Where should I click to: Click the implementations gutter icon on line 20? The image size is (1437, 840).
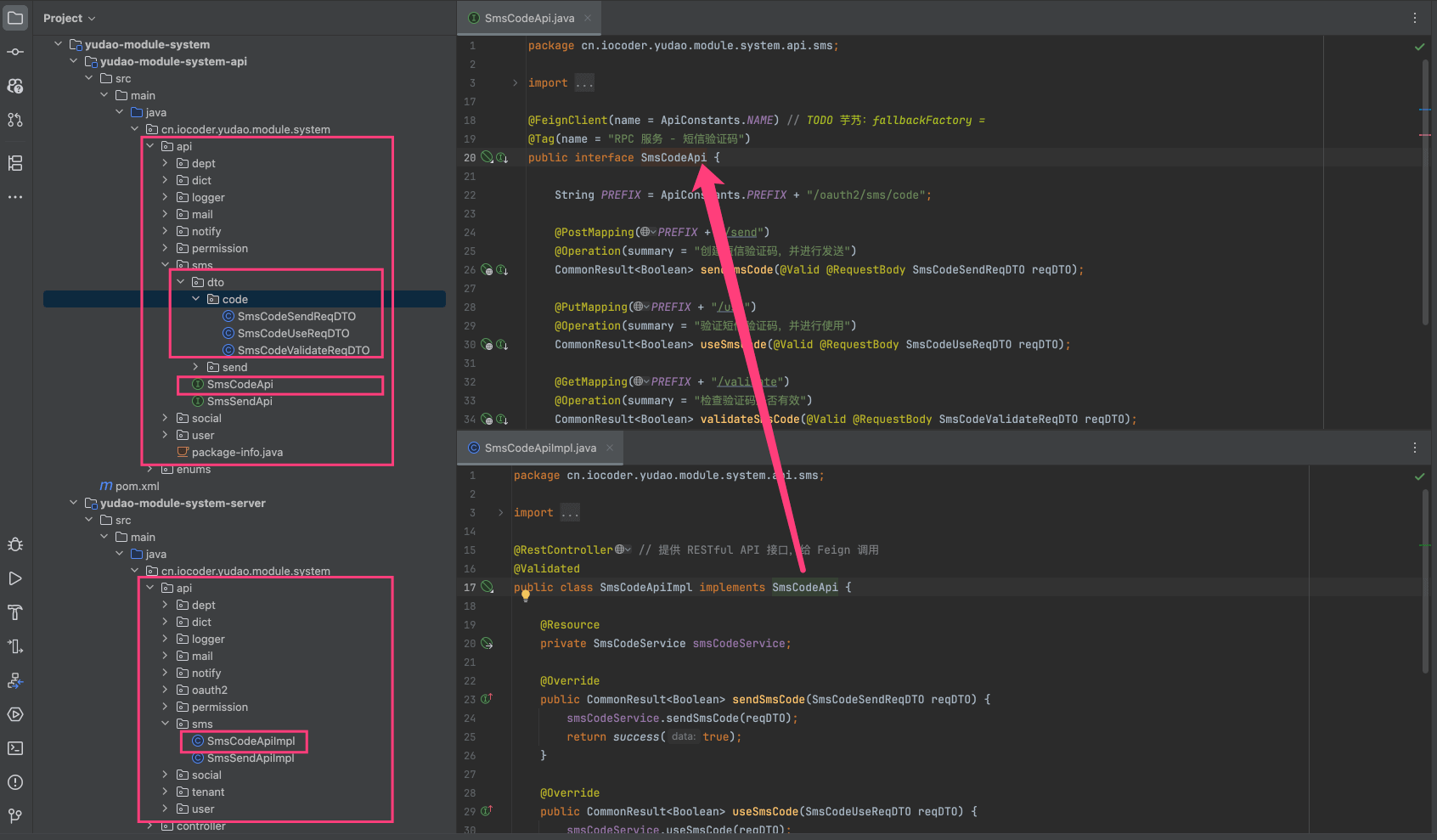[502, 157]
